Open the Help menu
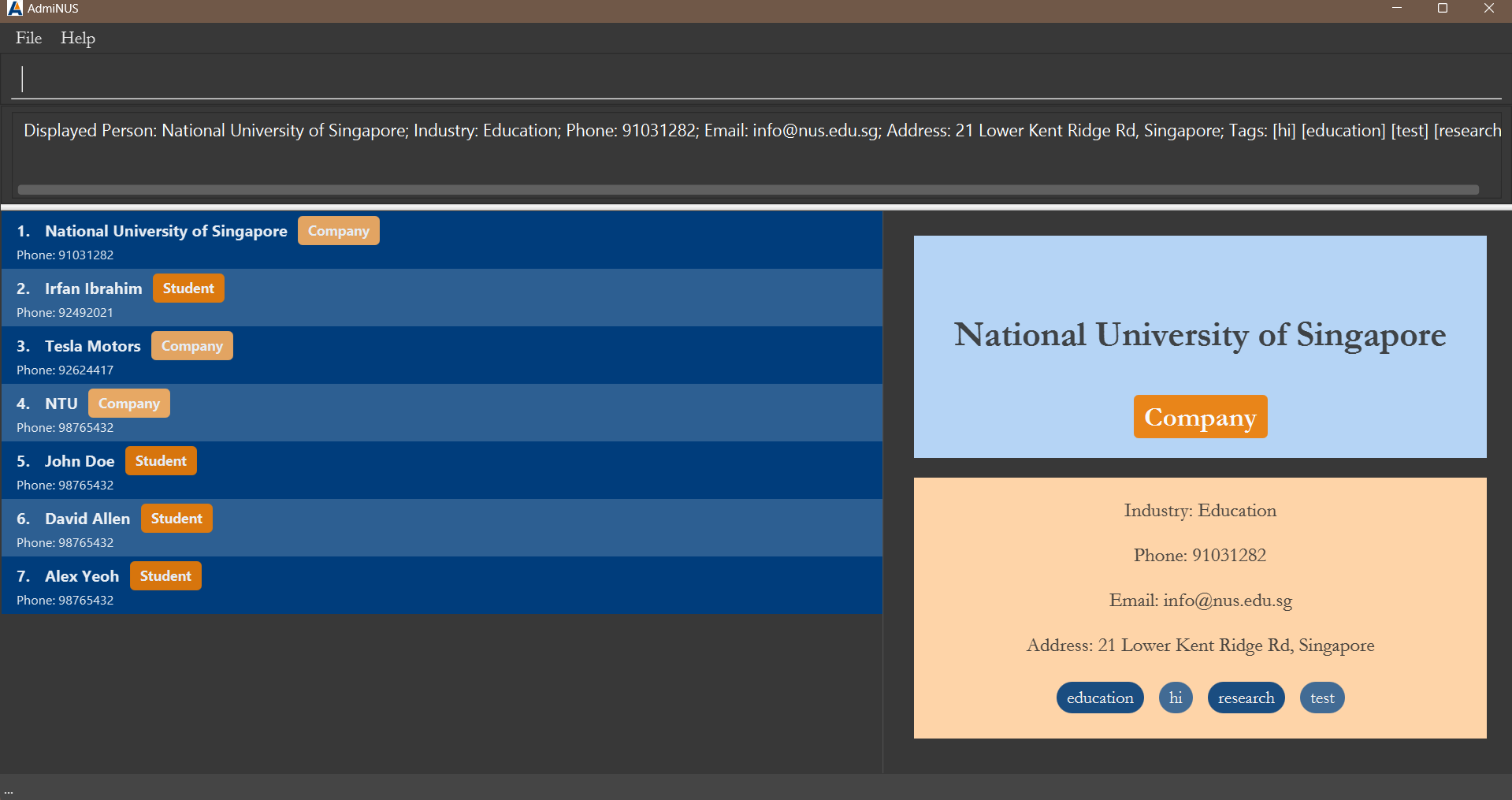Image resolution: width=1512 pixels, height=800 pixels. (78, 38)
